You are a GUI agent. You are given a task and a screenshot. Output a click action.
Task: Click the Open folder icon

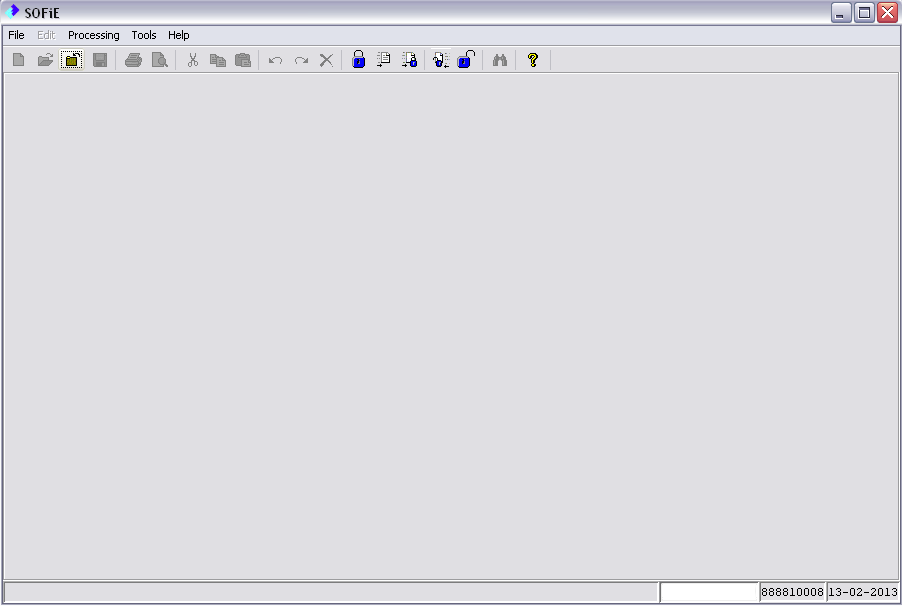(x=45, y=60)
